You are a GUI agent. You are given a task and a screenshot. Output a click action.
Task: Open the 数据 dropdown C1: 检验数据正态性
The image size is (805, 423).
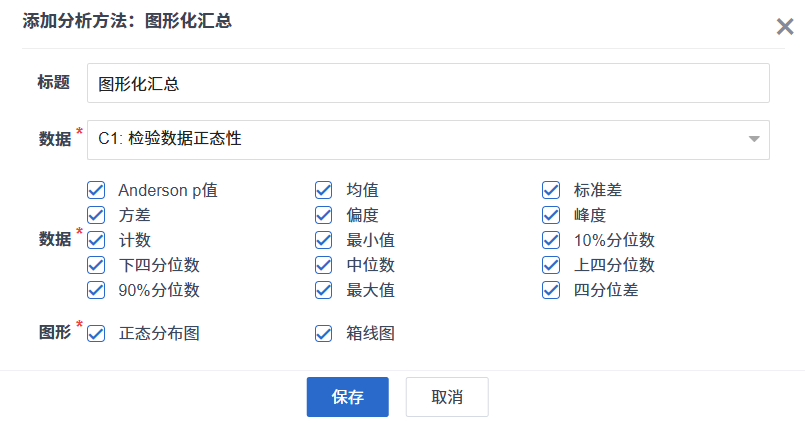(428, 140)
